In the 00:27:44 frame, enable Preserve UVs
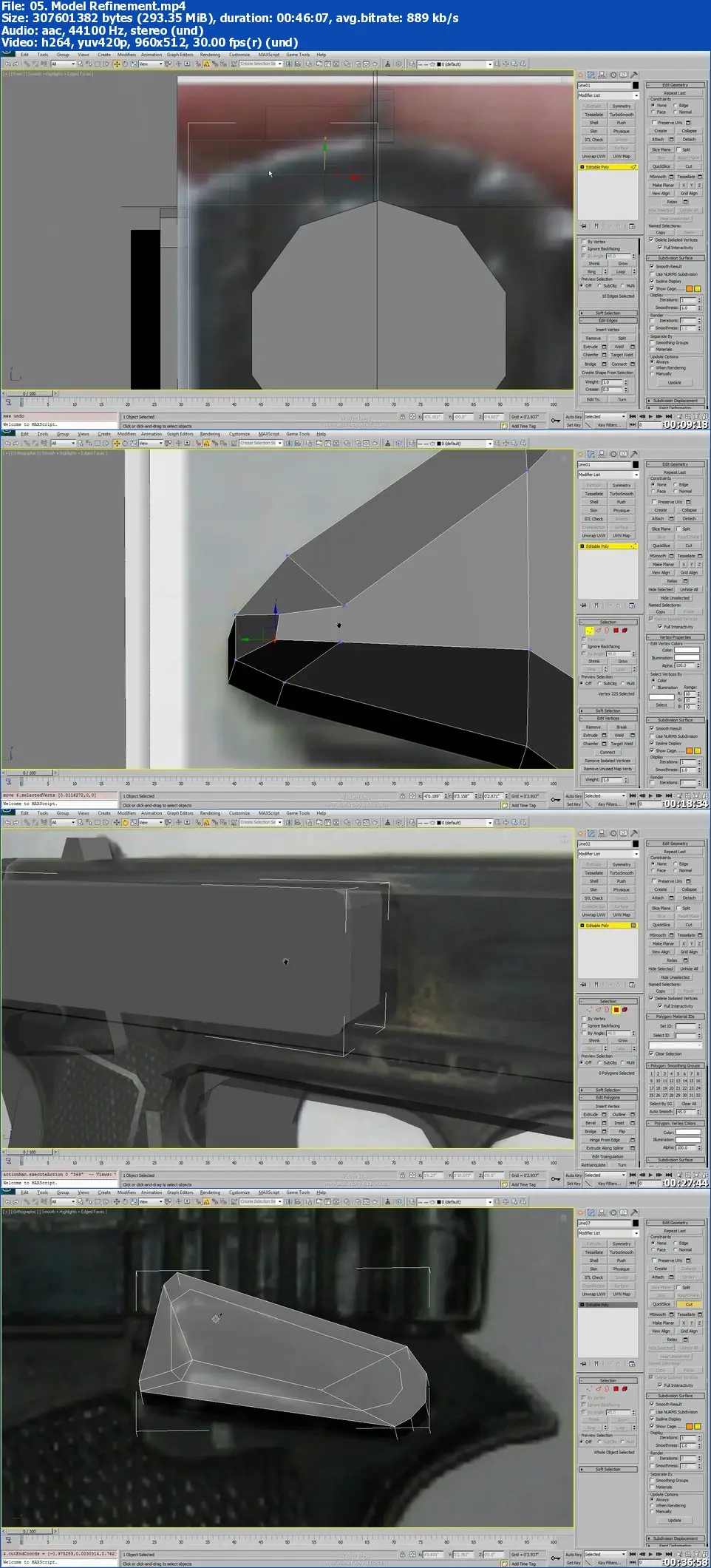711x1568 pixels. (x=654, y=881)
